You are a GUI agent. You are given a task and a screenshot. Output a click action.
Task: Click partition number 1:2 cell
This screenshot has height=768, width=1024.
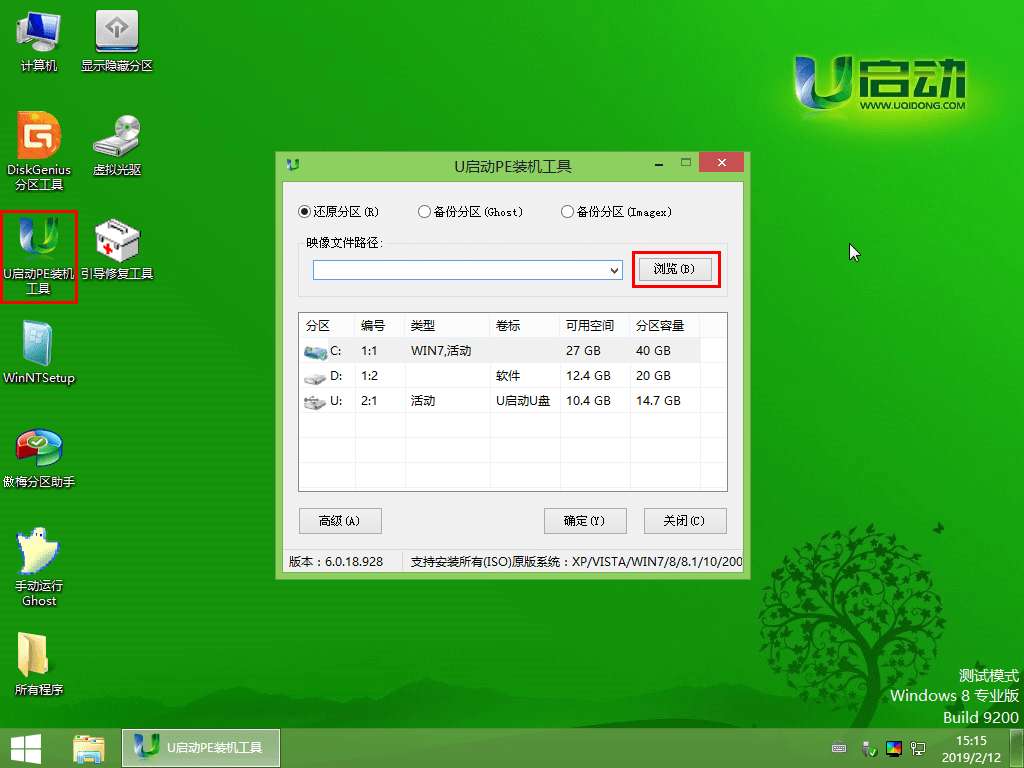[369, 376]
